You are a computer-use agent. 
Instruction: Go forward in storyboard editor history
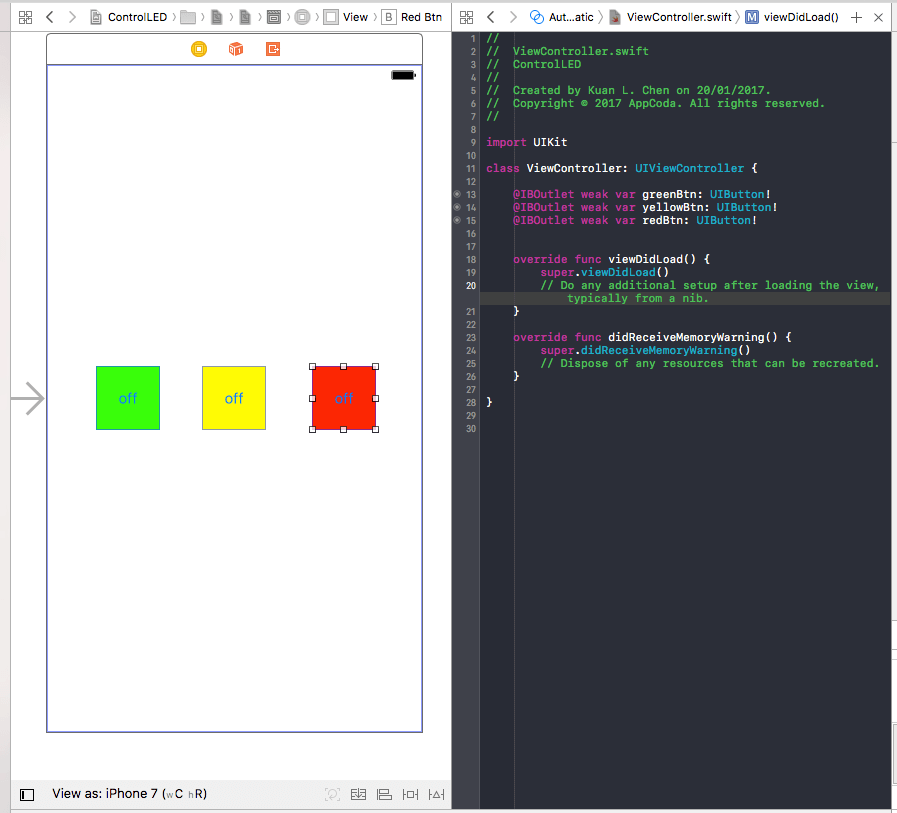tap(72, 17)
